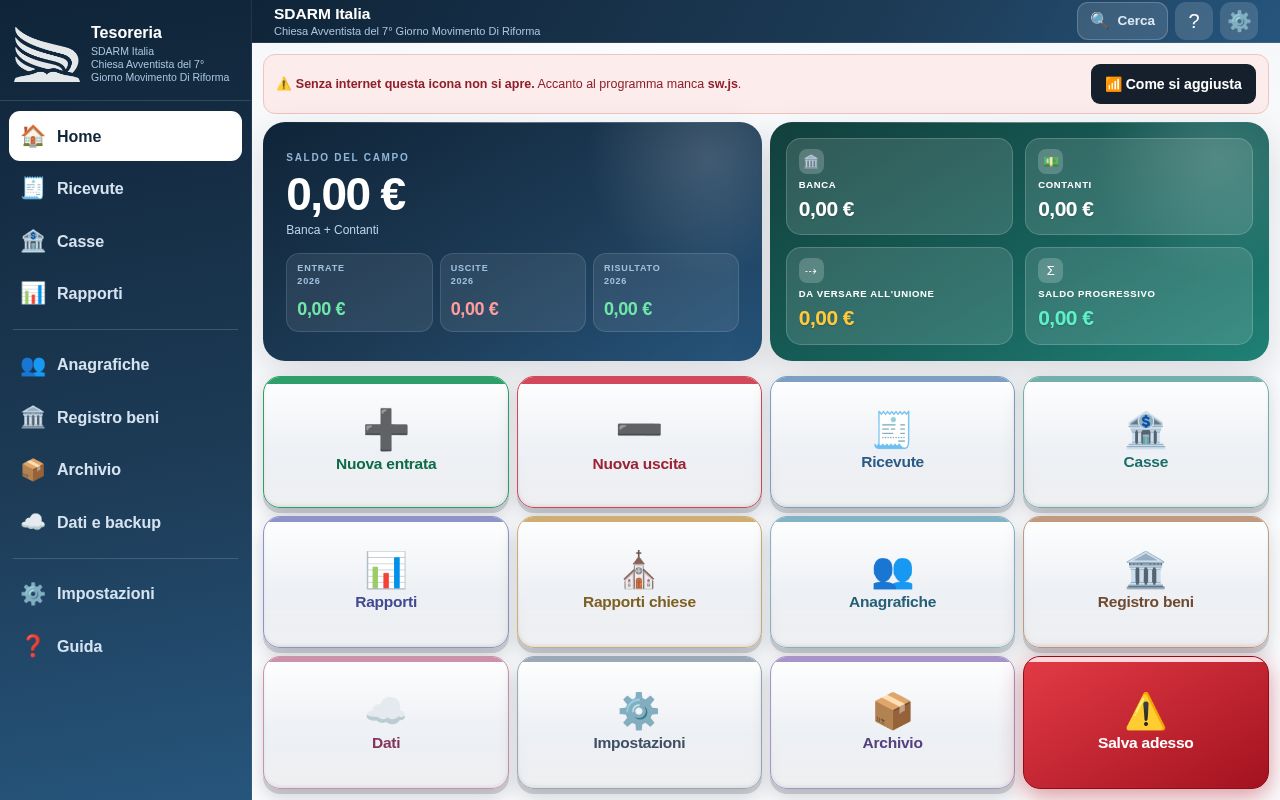Open Rapporti from the sidebar
This screenshot has height=800, width=1280.
tap(125, 293)
